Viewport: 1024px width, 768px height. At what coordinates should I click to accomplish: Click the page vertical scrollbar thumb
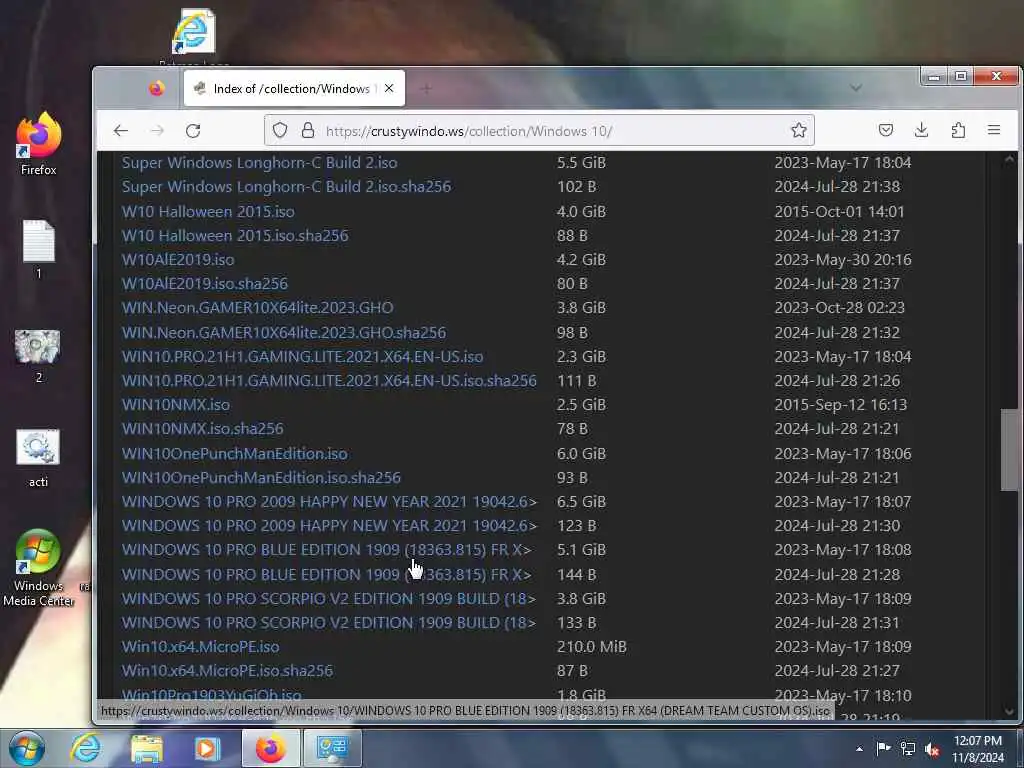pyautogui.click(x=1010, y=449)
